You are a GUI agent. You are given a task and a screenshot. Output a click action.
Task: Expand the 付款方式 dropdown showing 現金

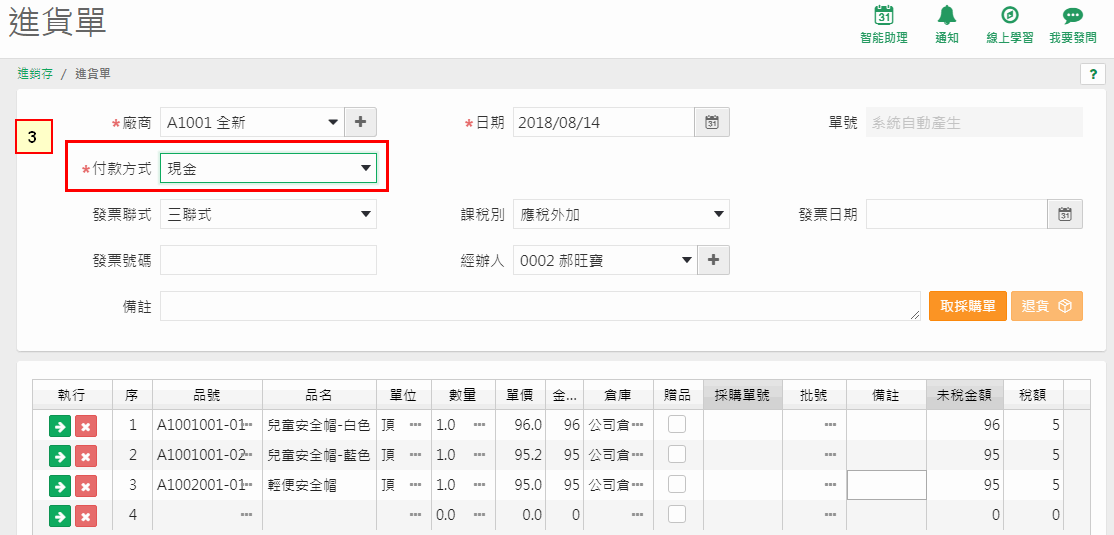click(365, 168)
